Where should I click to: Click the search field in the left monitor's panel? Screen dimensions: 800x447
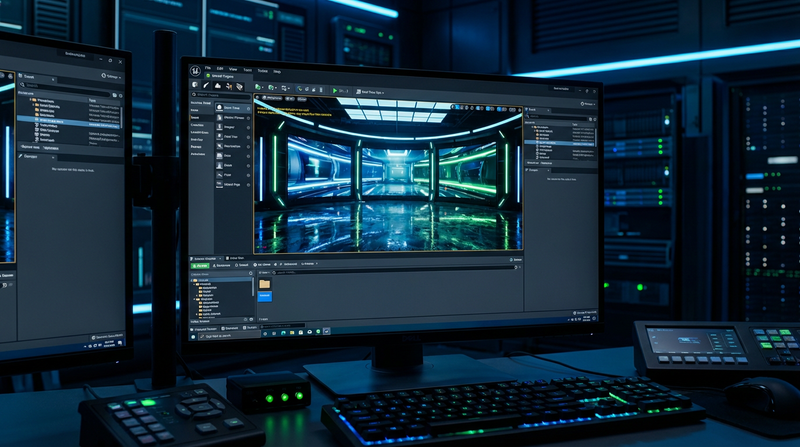(x=66, y=89)
